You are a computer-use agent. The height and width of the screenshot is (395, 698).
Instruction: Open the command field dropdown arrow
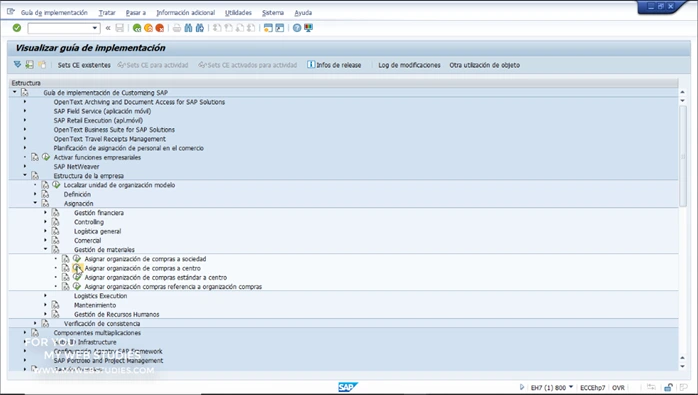(x=94, y=28)
